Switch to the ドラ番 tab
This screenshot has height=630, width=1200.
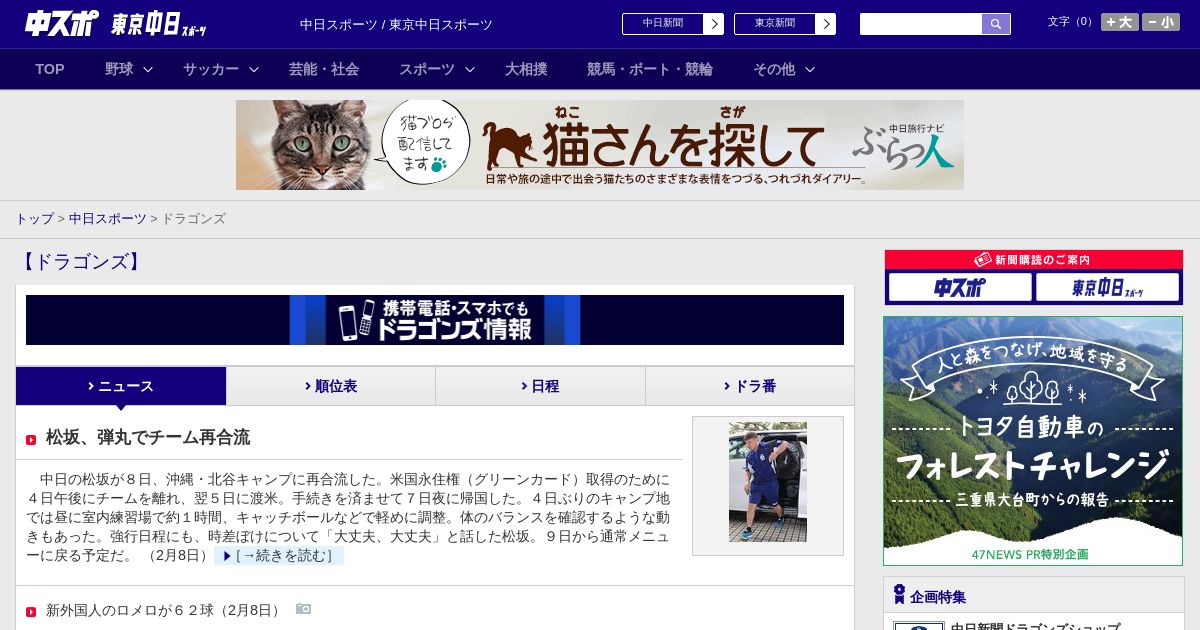point(750,386)
